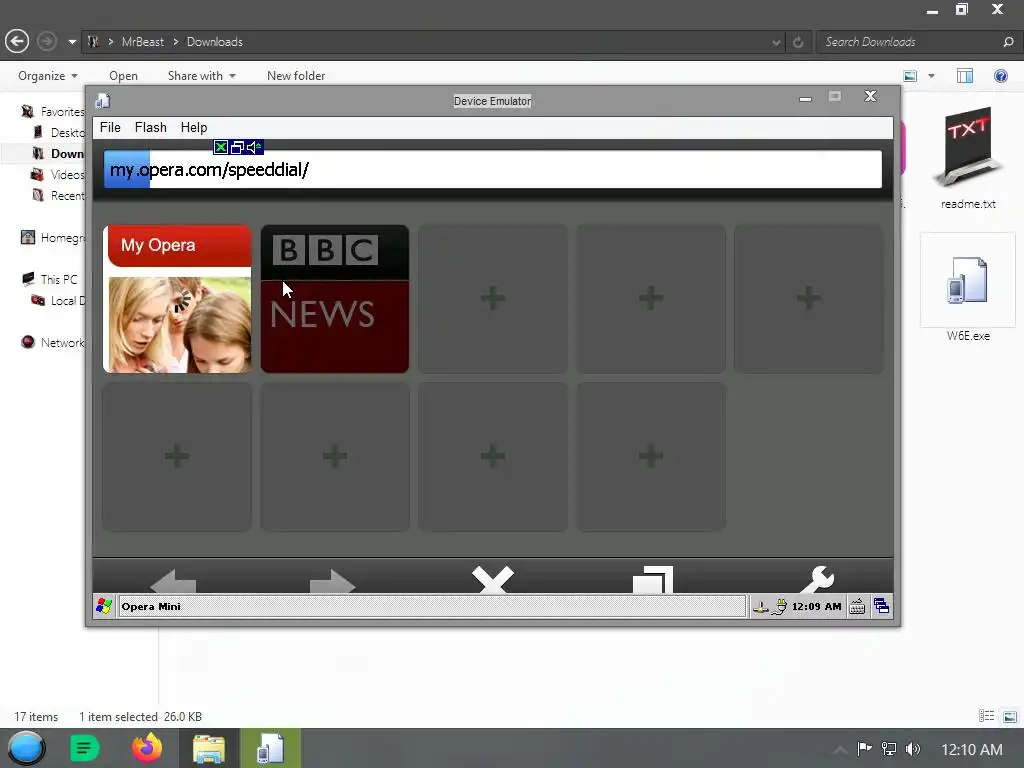The width and height of the screenshot is (1024, 768).
Task: Click the Opera Mini back arrow
Action: pos(173,581)
